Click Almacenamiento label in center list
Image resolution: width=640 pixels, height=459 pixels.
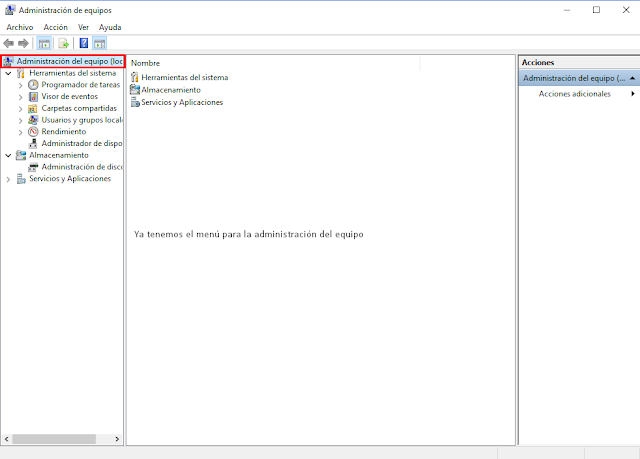pyautogui.click(x=171, y=90)
